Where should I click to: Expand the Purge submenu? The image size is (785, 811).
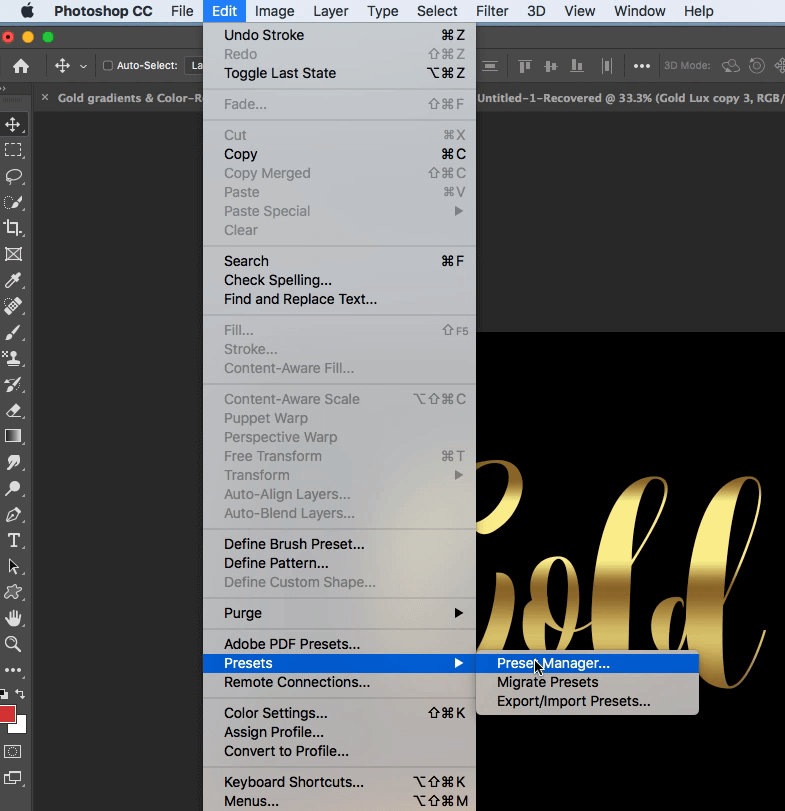(339, 613)
